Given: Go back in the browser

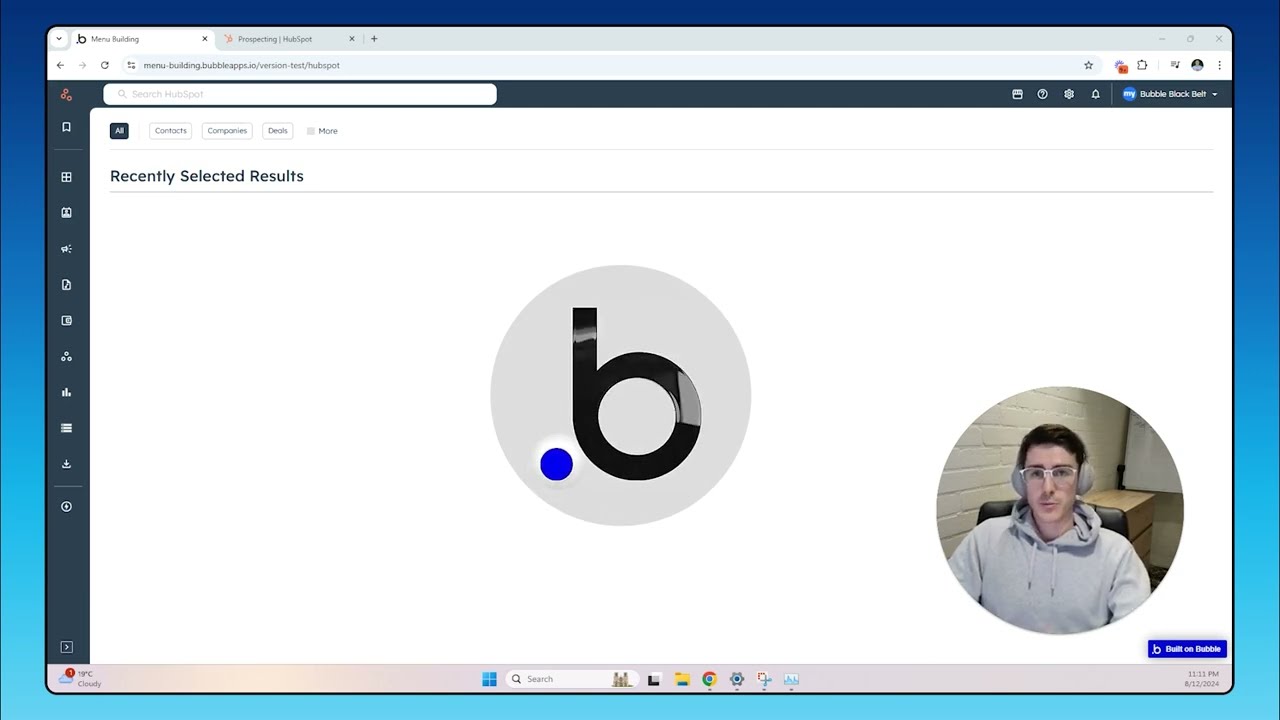Looking at the screenshot, I should point(60,65).
